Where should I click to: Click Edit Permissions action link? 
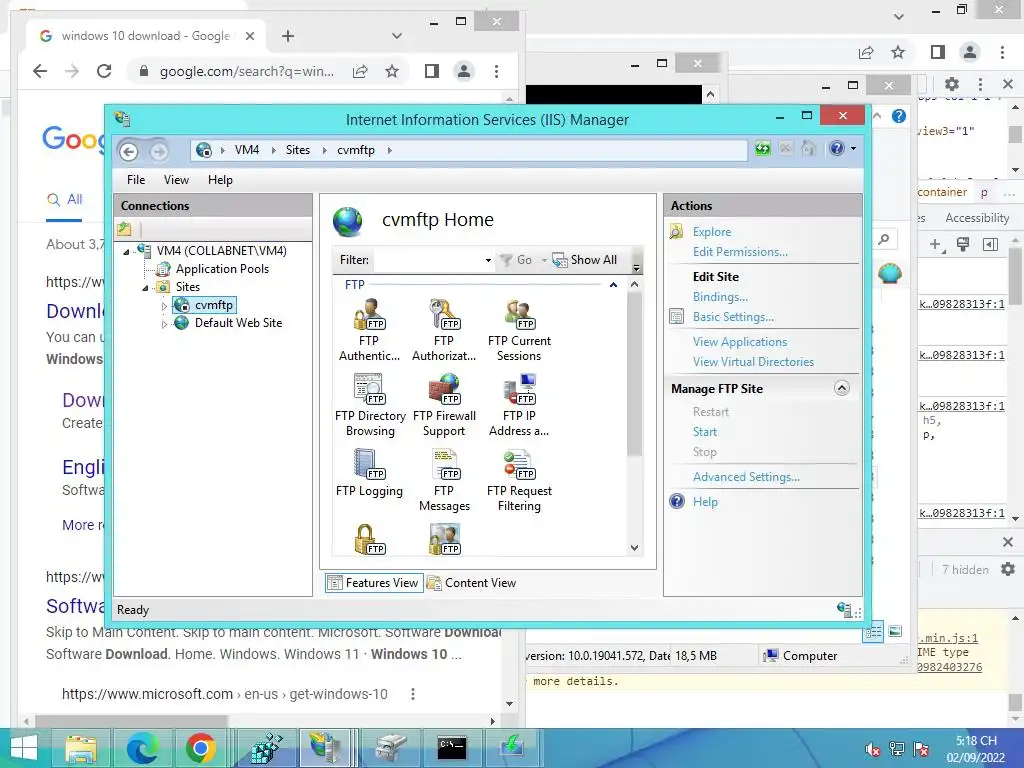click(740, 252)
